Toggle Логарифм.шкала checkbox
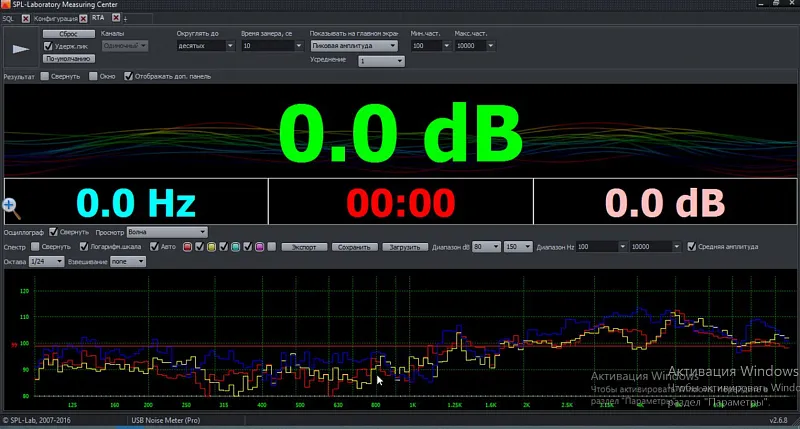The height and width of the screenshot is (429, 800). coord(84,246)
